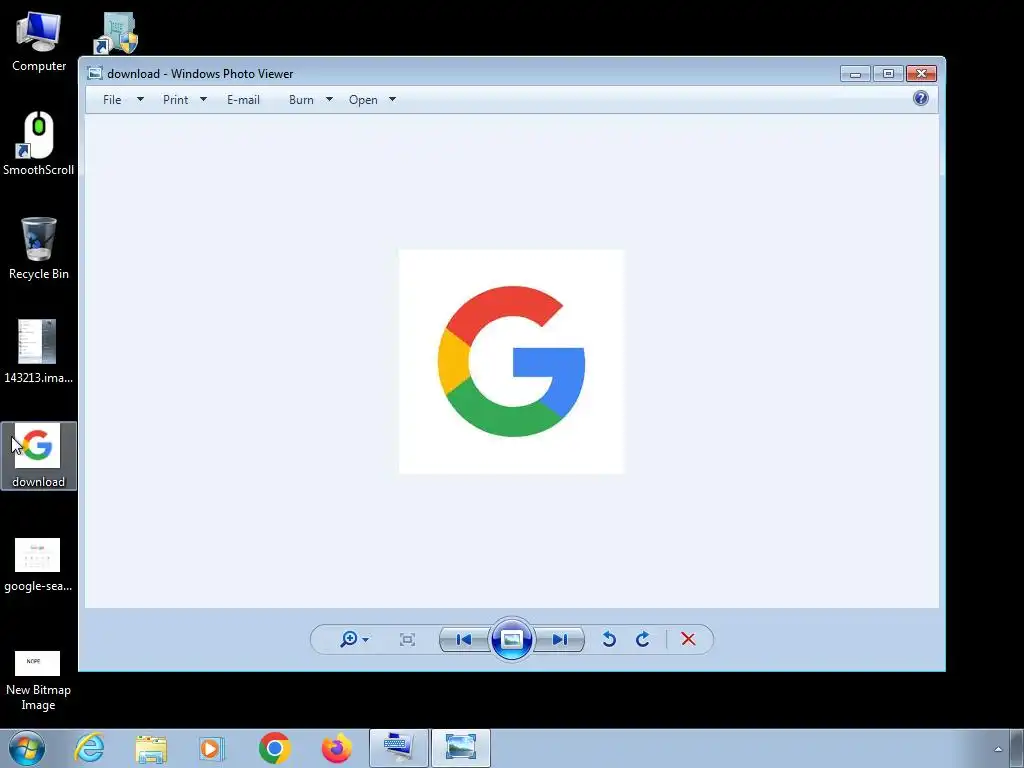Image resolution: width=1024 pixels, height=768 pixels.
Task: Rotate image counterclockwise
Action: pos(609,639)
